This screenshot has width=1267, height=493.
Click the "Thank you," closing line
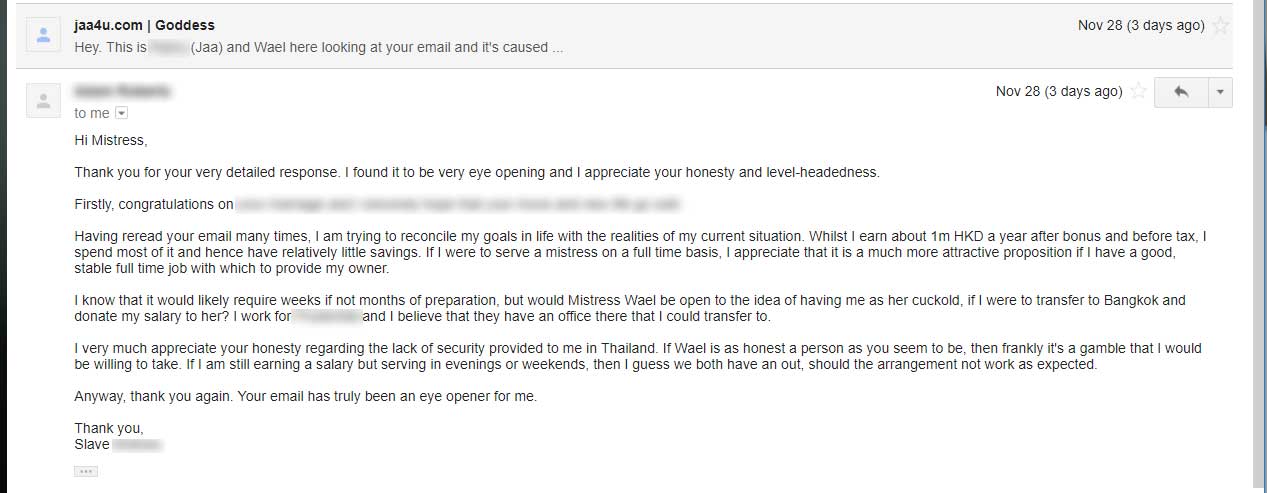click(x=109, y=429)
